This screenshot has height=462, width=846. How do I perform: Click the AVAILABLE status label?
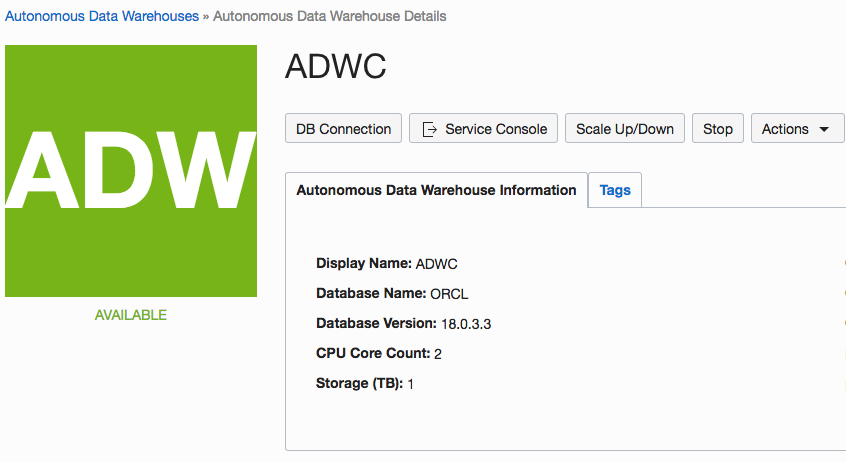point(131,315)
